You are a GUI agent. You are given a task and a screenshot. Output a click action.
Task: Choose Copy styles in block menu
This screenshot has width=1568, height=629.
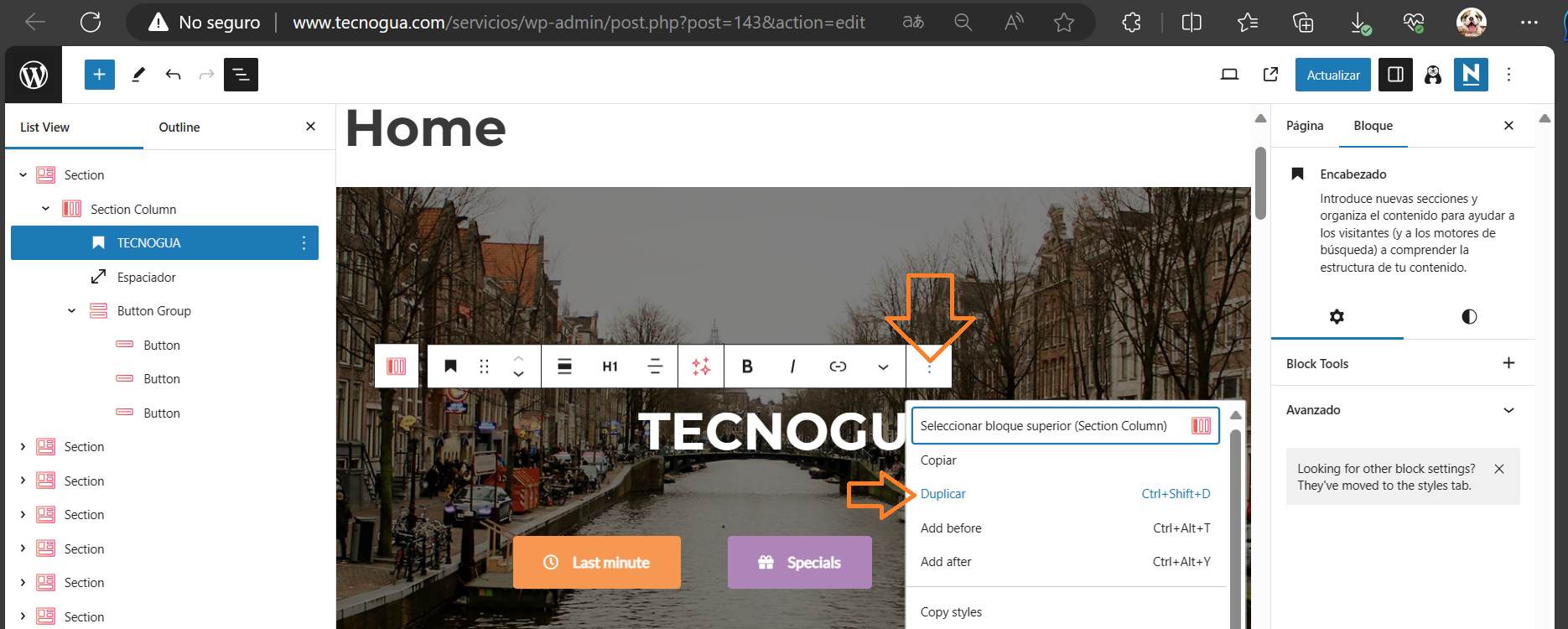coord(1065,612)
